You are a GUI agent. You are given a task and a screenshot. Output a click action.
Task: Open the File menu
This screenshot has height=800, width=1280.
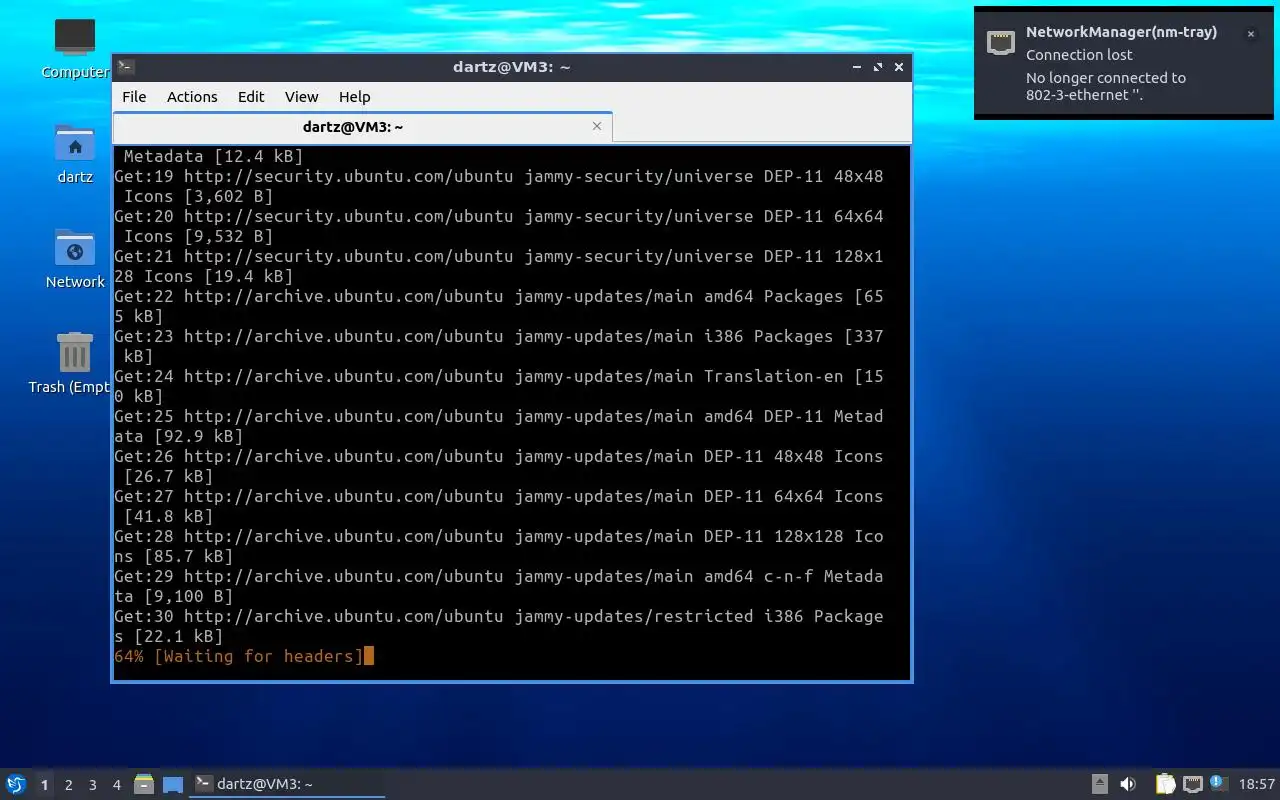(134, 97)
